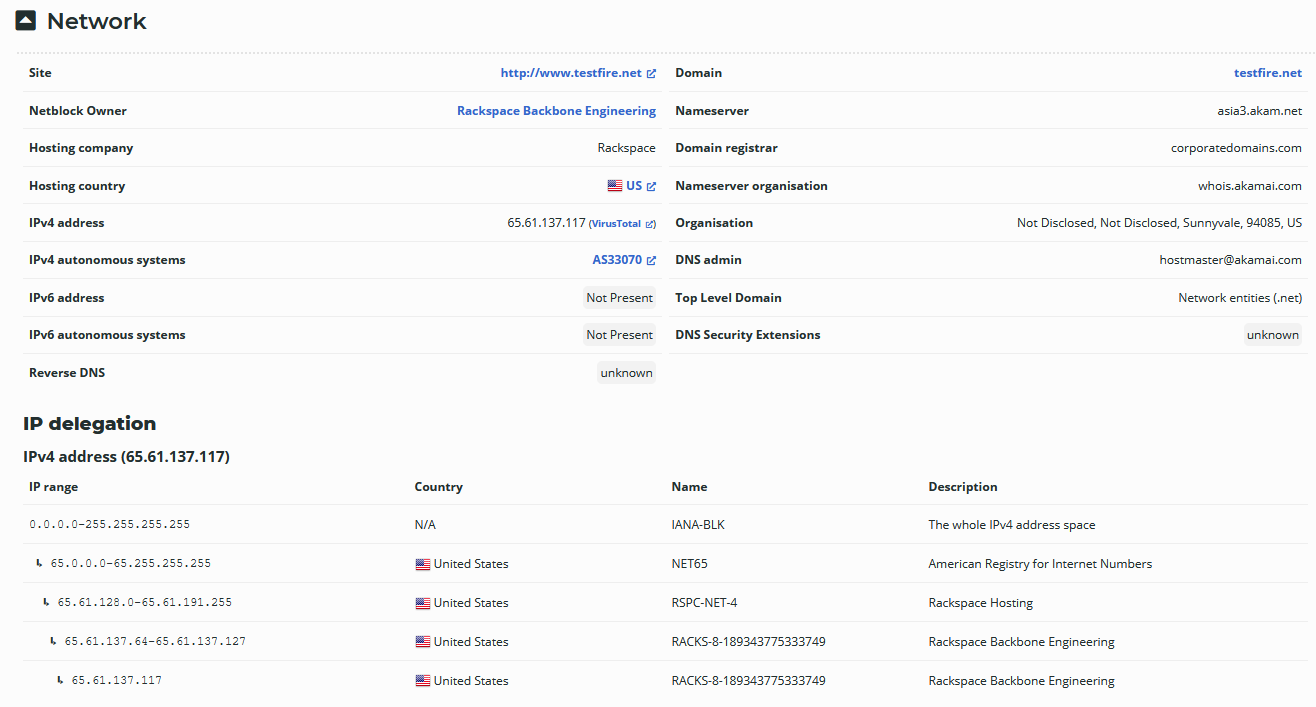The width and height of the screenshot is (1316, 707).
Task: Click the US flag in Hosting country row
Action: (x=615, y=186)
